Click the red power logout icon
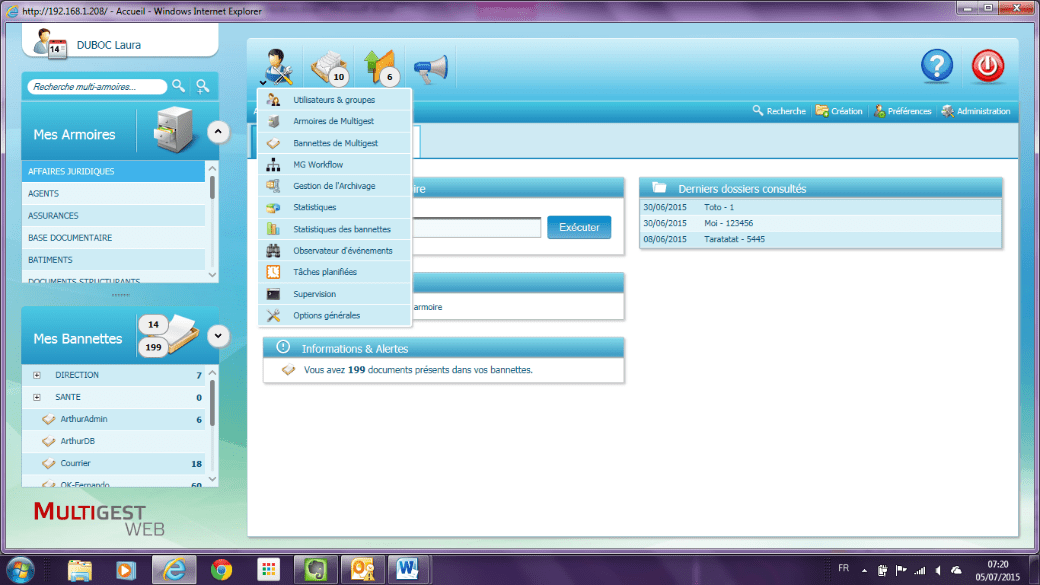The height and width of the screenshot is (585, 1040). point(988,66)
